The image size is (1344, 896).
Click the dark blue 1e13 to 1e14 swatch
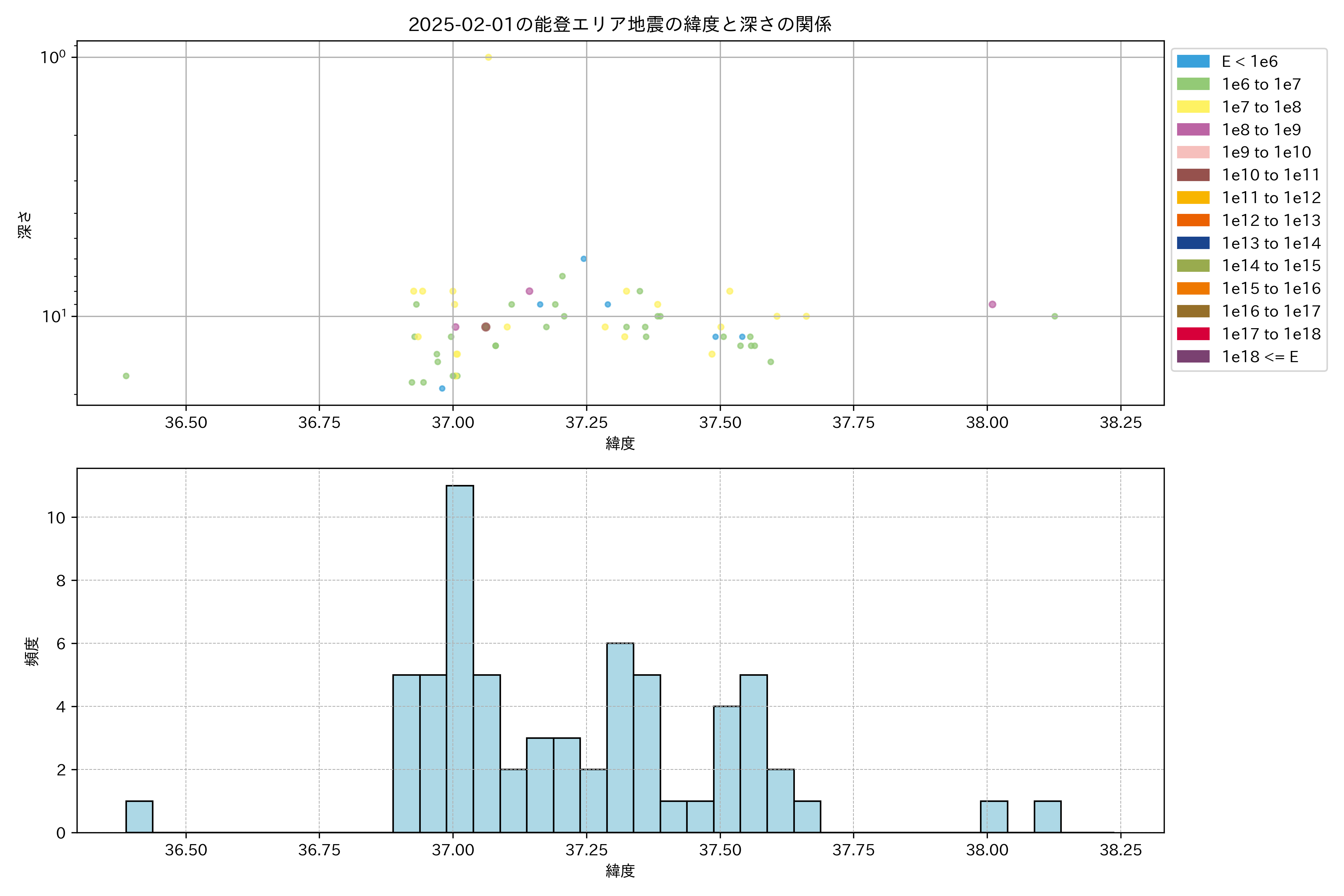1192,243
